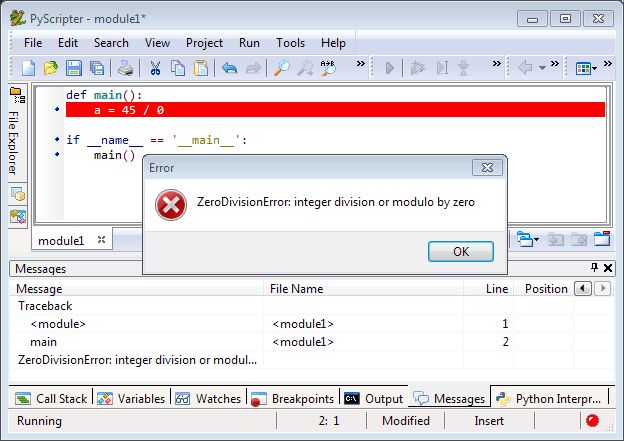The height and width of the screenshot is (441, 624).
Task: Open File menu
Action: [x=33, y=43]
